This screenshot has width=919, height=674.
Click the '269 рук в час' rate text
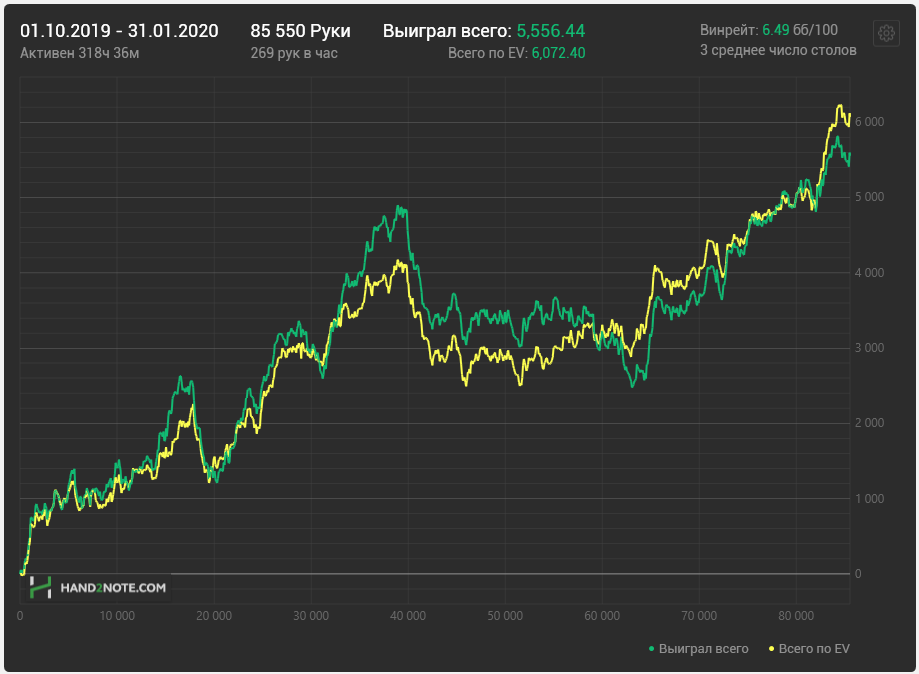294,53
